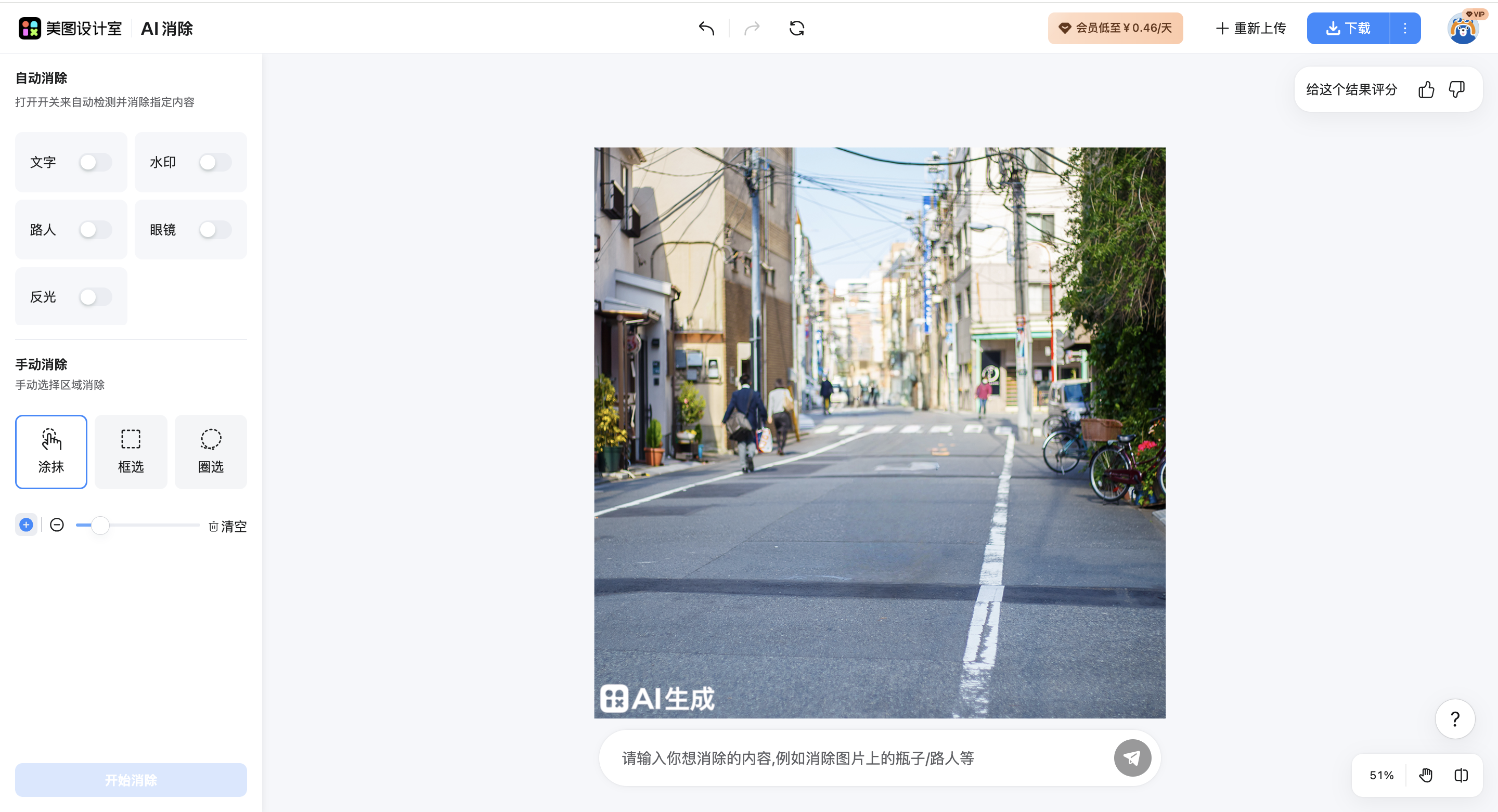Viewport: 1498px width, 812px height.
Task: Open the more options menu beside 下载
Action: (x=1404, y=28)
